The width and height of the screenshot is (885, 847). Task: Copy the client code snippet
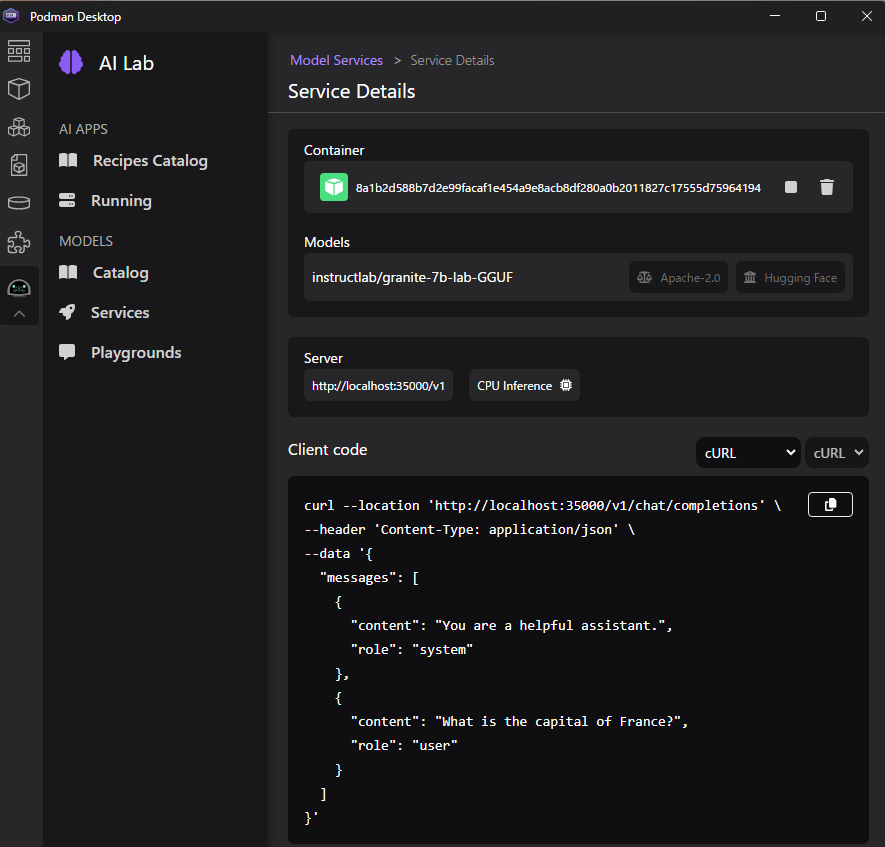[x=830, y=504]
